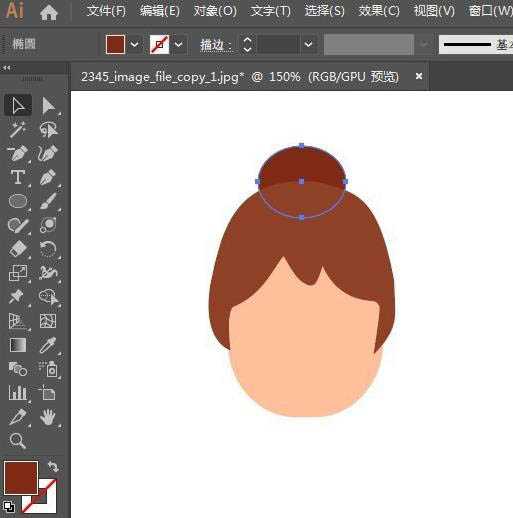Expand the fill color dropdown arrow

[x=134, y=44]
